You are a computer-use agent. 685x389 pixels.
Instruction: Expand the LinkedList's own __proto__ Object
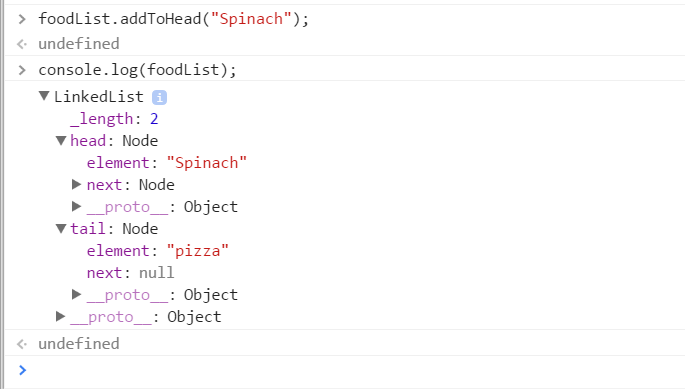pos(60,316)
